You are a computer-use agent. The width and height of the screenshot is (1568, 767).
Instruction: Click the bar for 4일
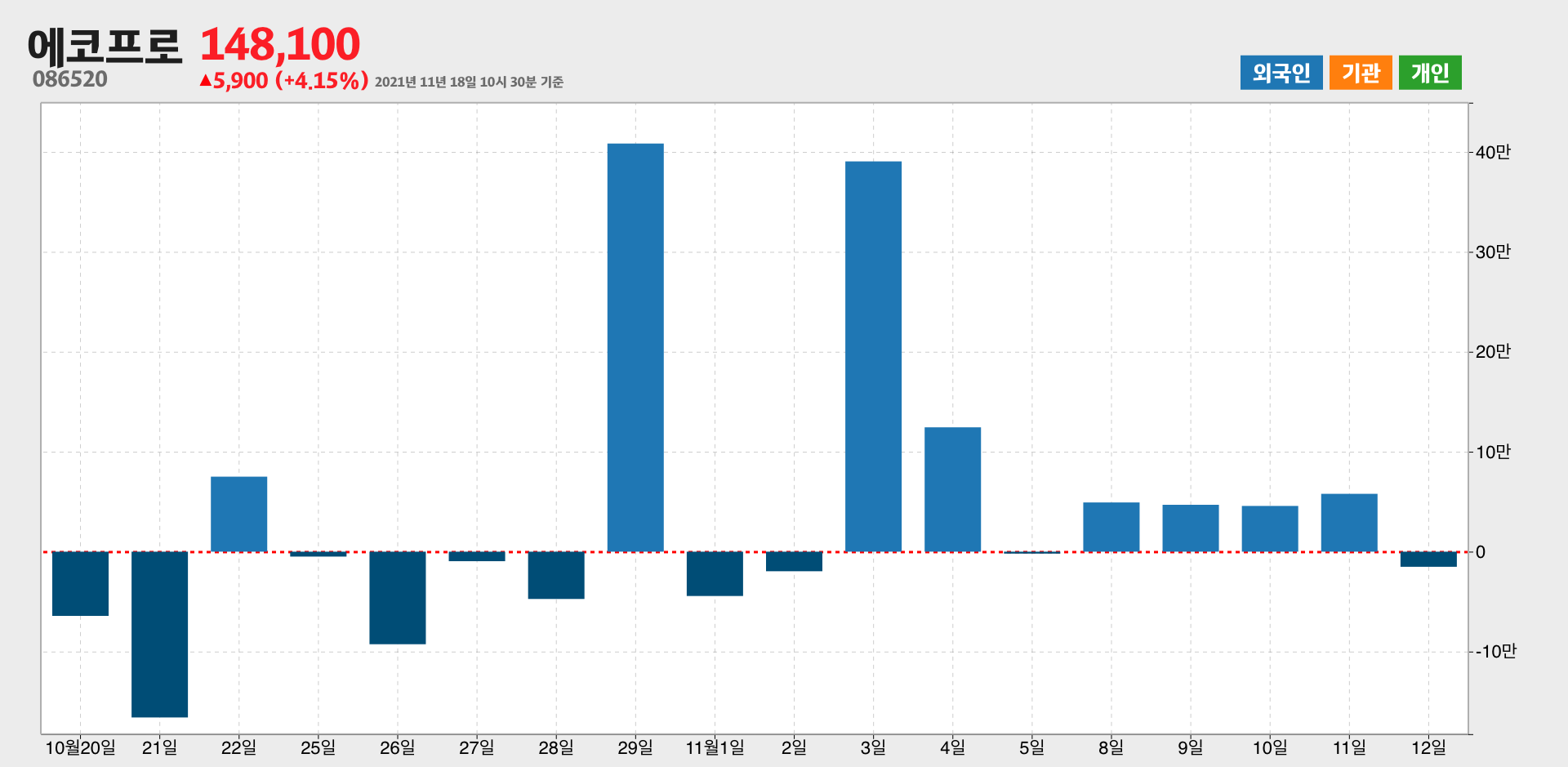tap(952, 489)
